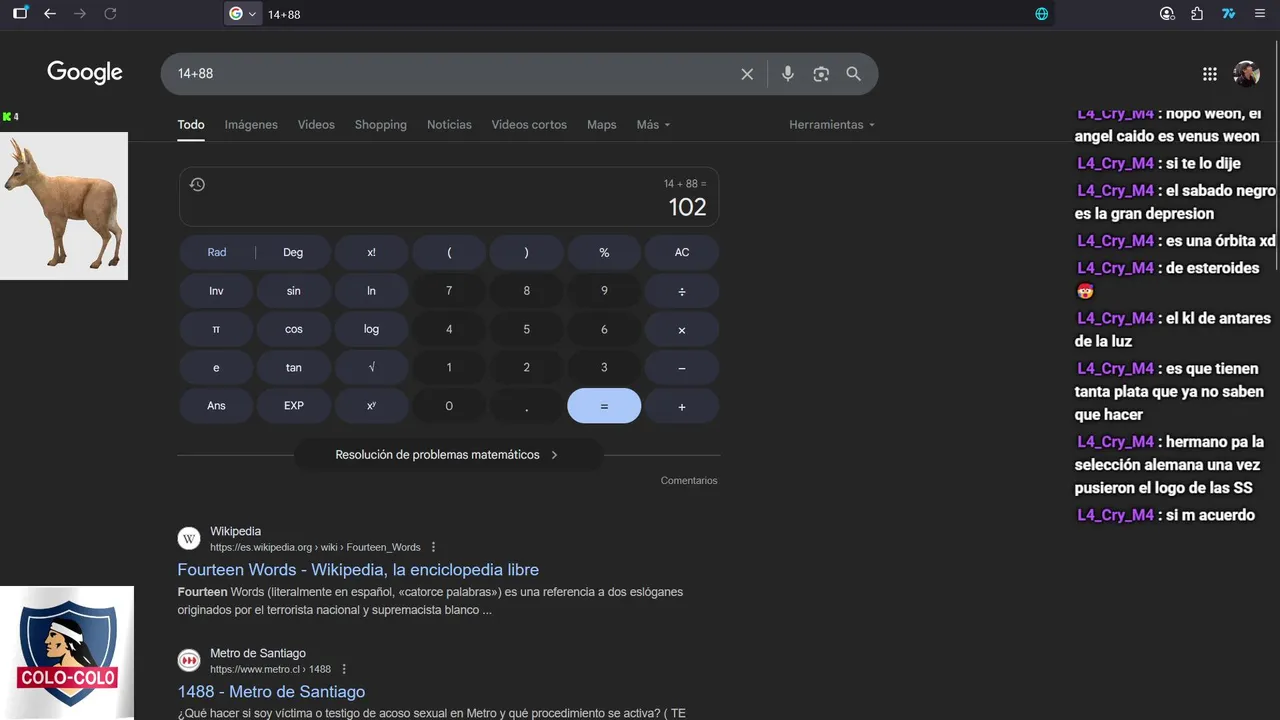Switch to the Shopping tab
Image resolution: width=1280 pixels, height=720 pixels.
380,125
